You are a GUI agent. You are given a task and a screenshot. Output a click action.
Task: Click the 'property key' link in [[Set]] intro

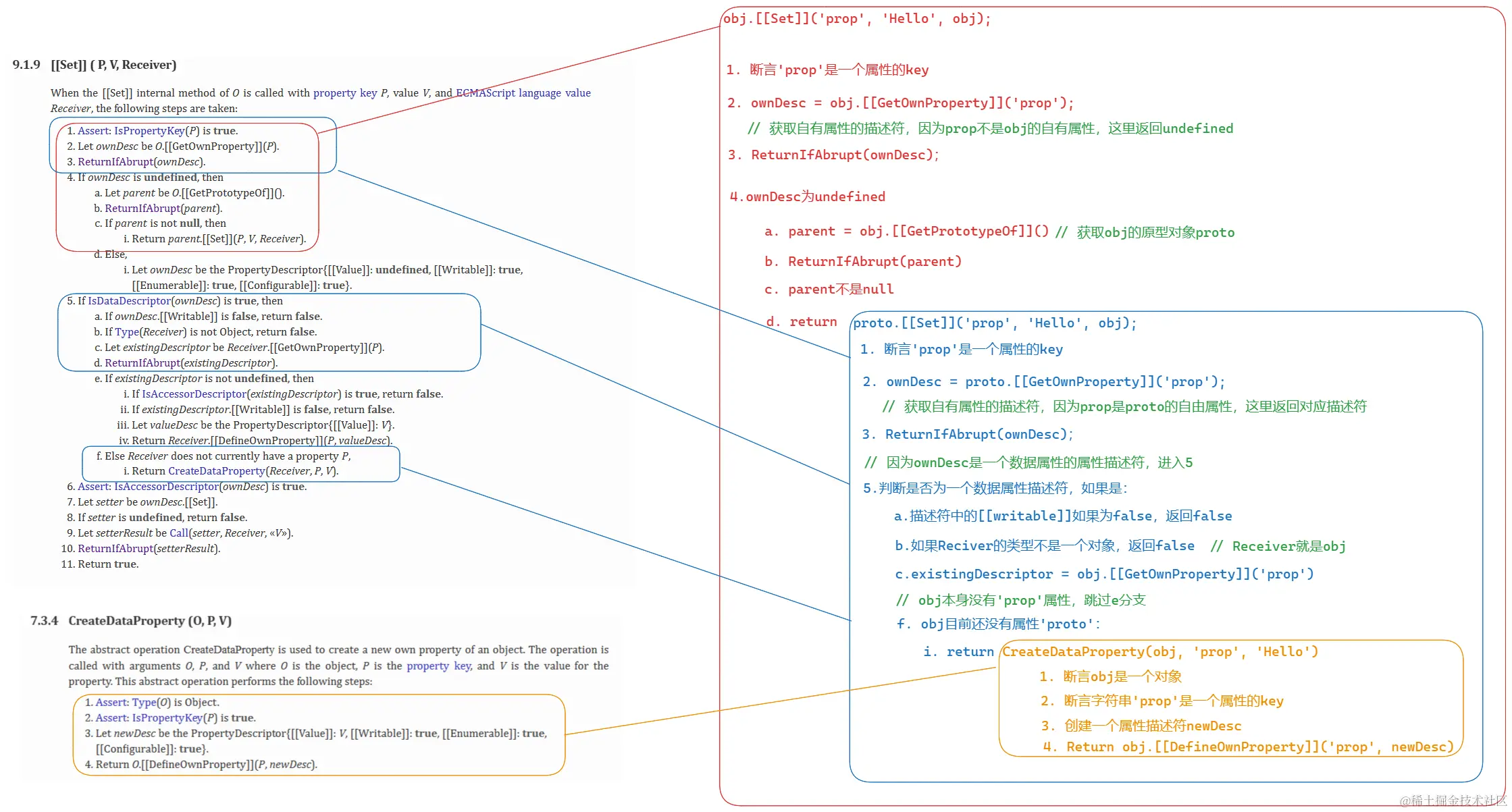pos(344,93)
